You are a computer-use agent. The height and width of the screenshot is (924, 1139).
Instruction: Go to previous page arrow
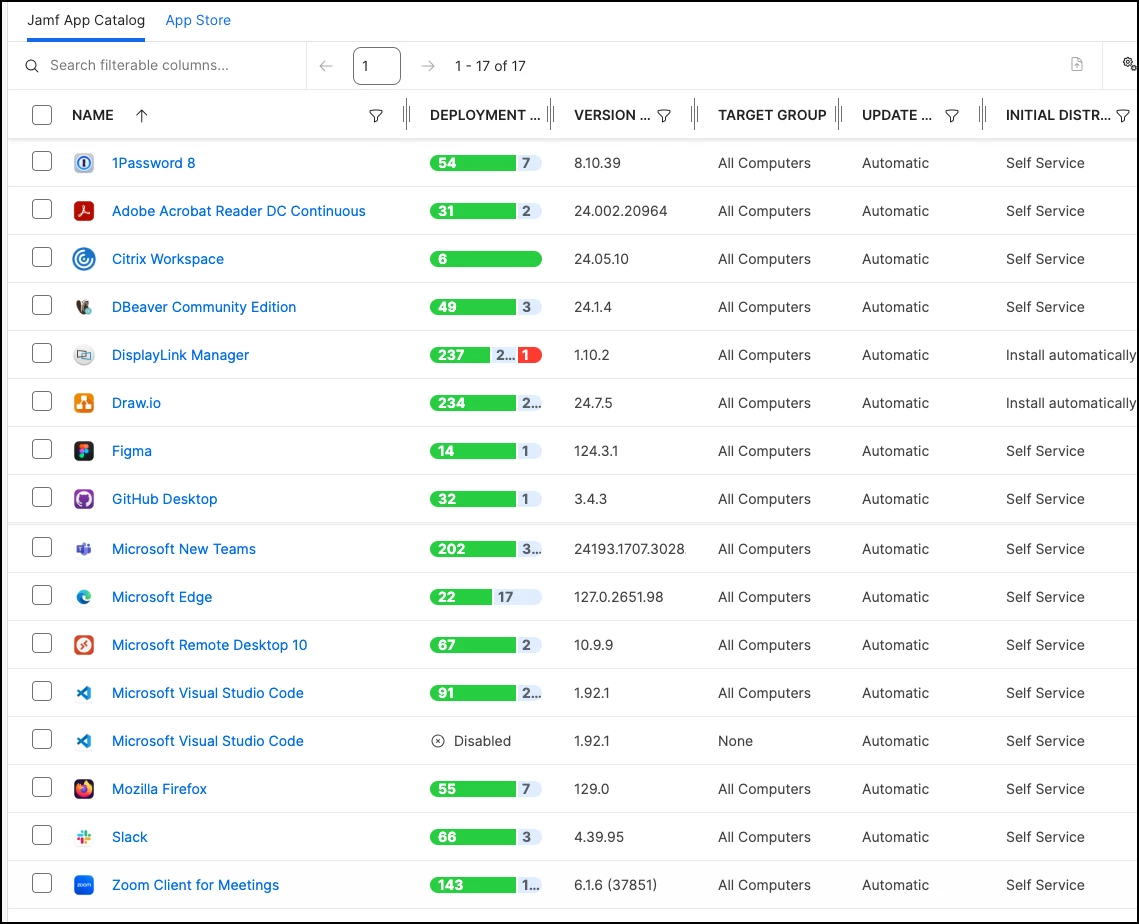[326, 65]
